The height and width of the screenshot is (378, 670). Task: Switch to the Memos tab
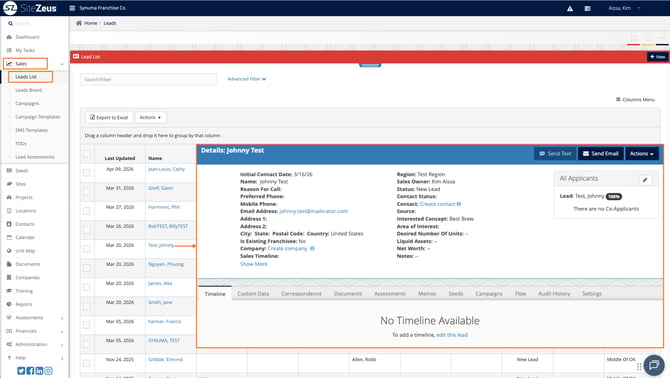tap(427, 294)
